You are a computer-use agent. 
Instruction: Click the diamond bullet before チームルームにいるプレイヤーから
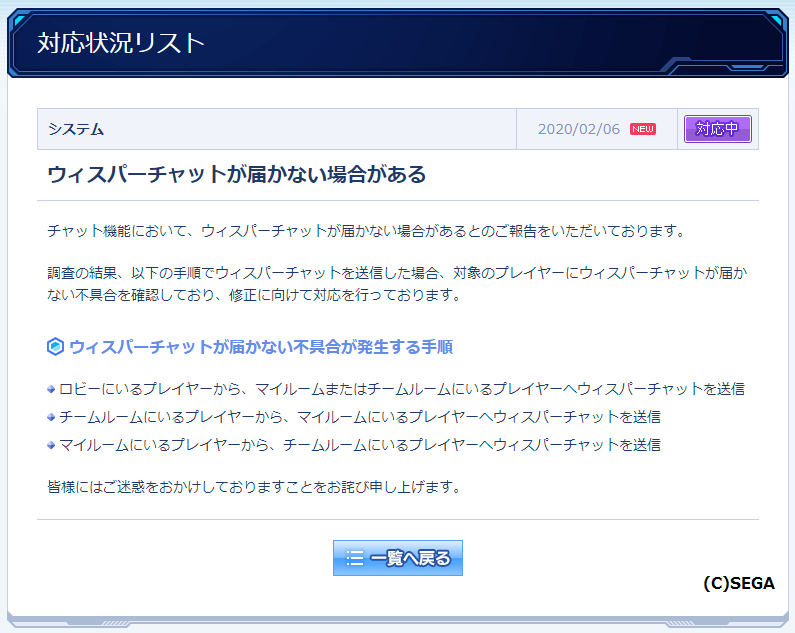pyautogui.click(x=51, y=417)
